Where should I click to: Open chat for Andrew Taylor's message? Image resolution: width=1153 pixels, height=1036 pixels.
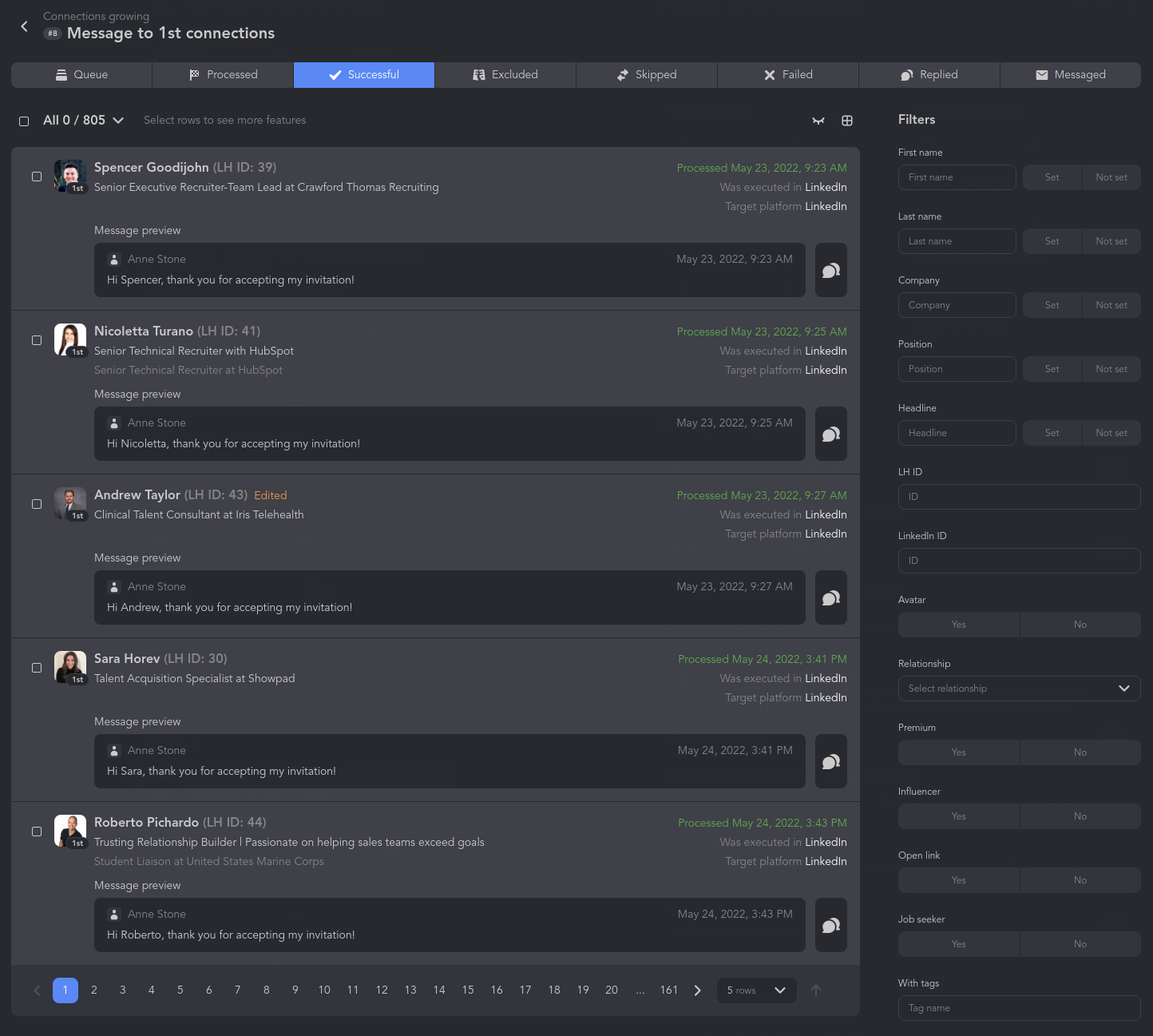[x=831, y=597]
